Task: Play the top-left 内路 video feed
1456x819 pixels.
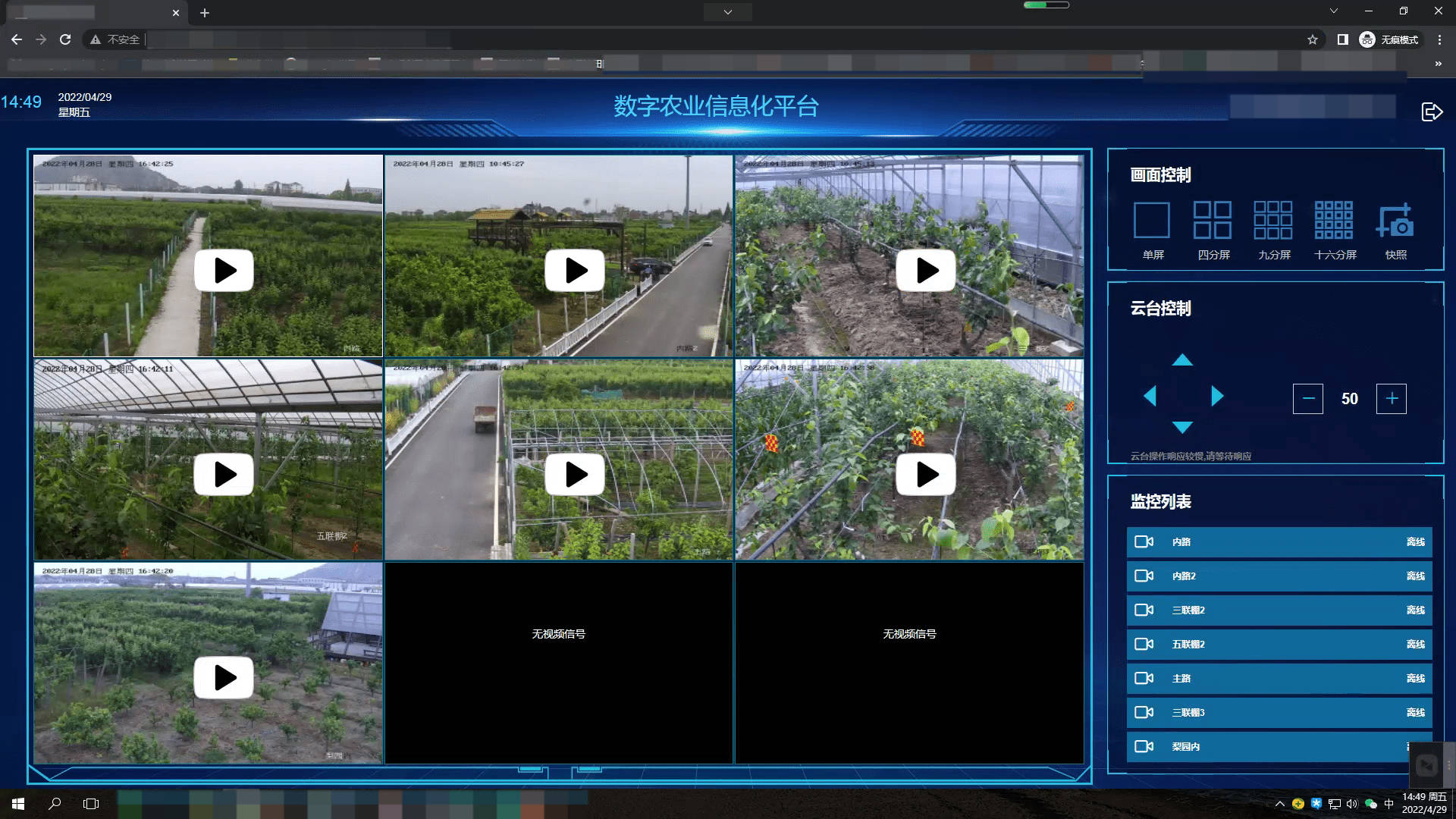Action: (x=224, y=271)
